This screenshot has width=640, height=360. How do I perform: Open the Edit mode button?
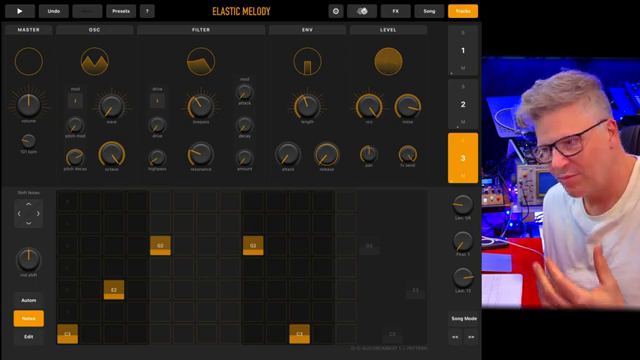point(29,337)
